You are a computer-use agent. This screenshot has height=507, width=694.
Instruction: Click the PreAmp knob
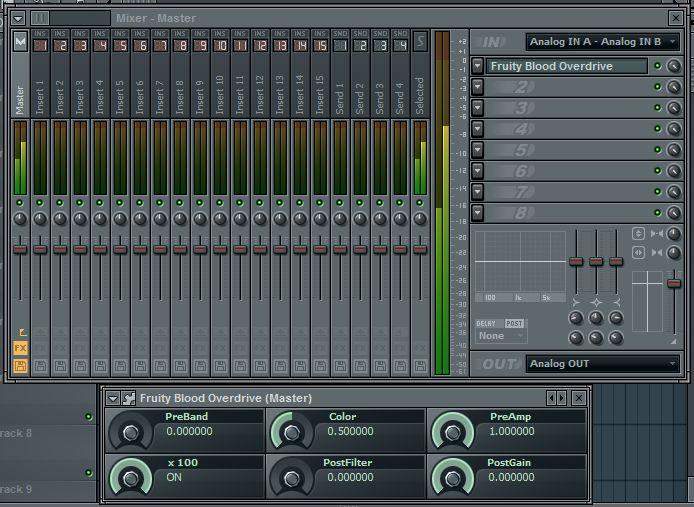pos(452,432)
